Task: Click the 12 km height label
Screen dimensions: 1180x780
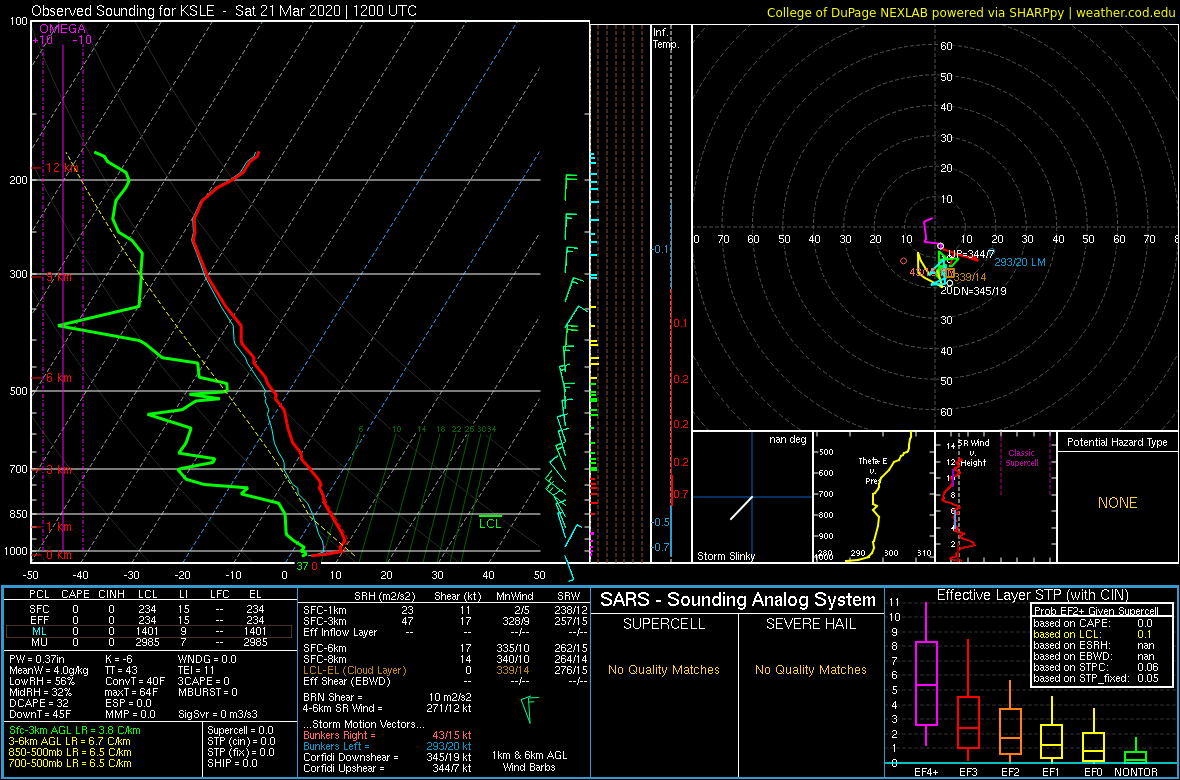Action: (58, 168)
